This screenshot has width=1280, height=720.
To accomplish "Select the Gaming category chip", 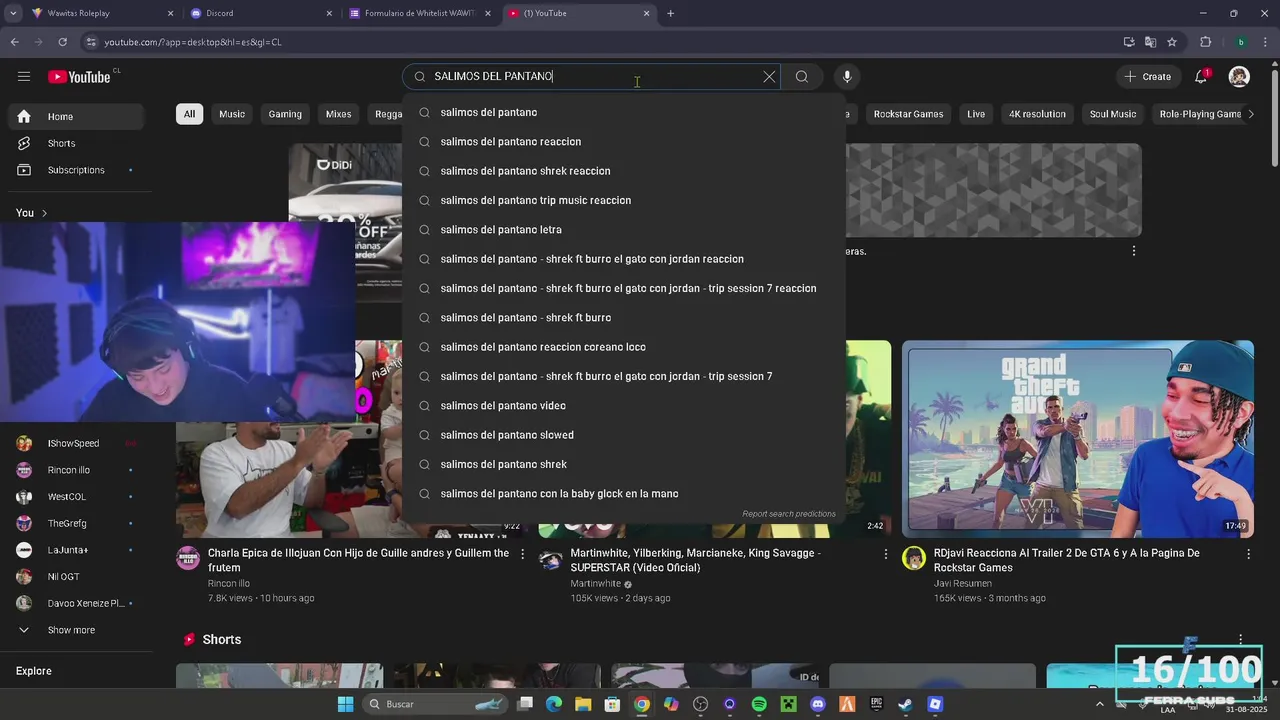I will point(285,114).
